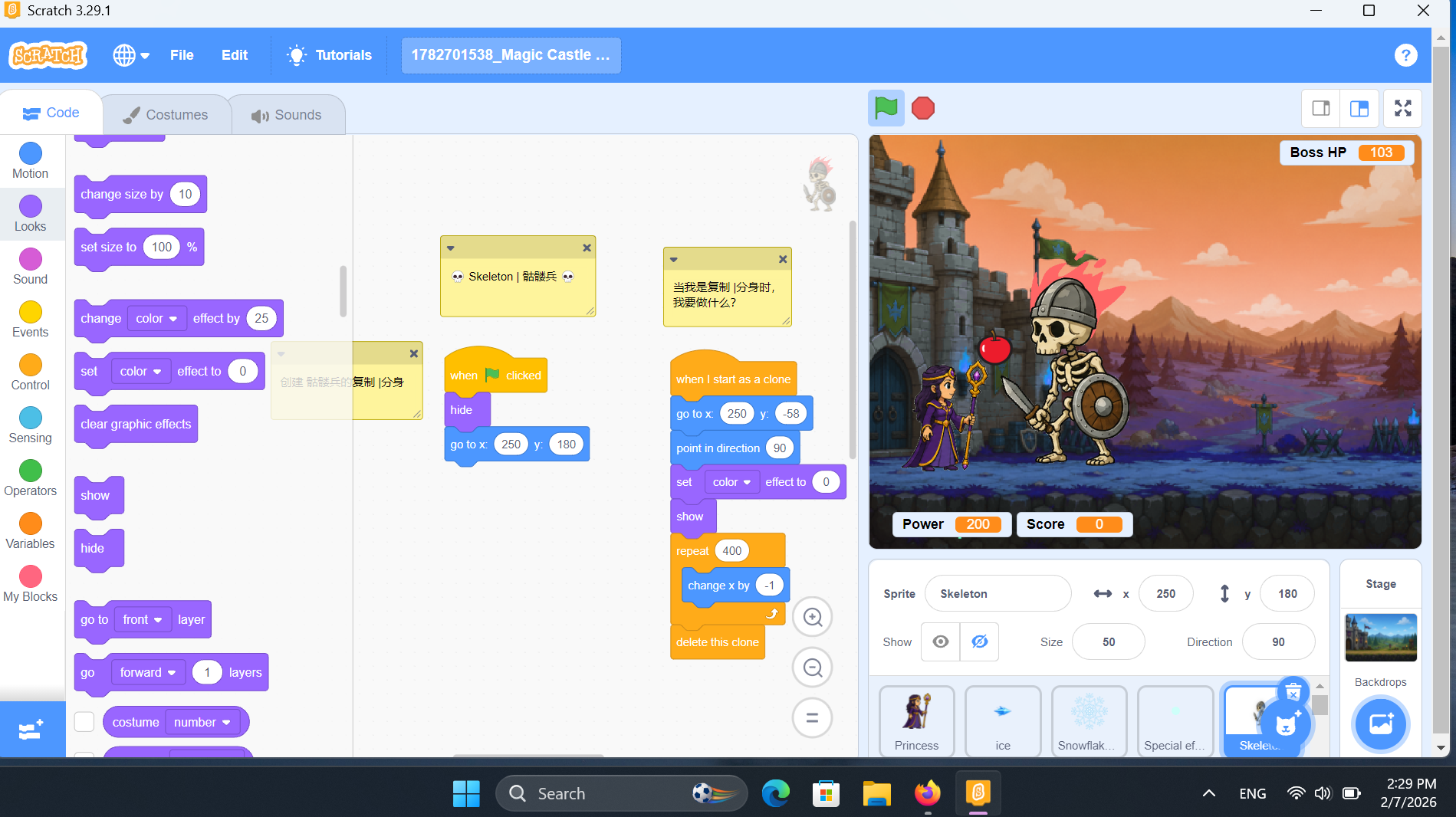Collapse the clone question comment
The image size is (1456, 817).
[674, 259]
